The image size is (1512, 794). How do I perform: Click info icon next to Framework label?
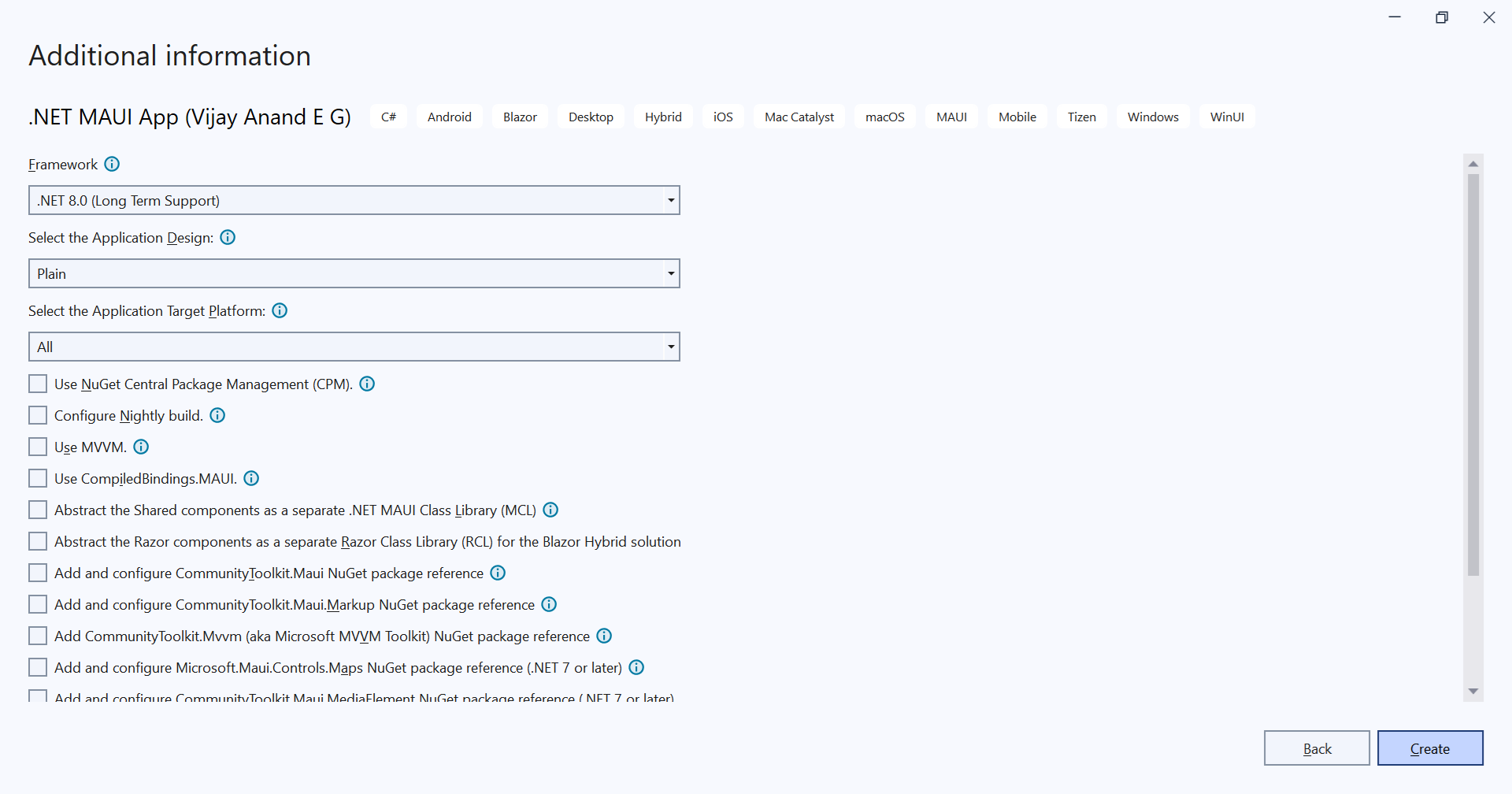112,164
